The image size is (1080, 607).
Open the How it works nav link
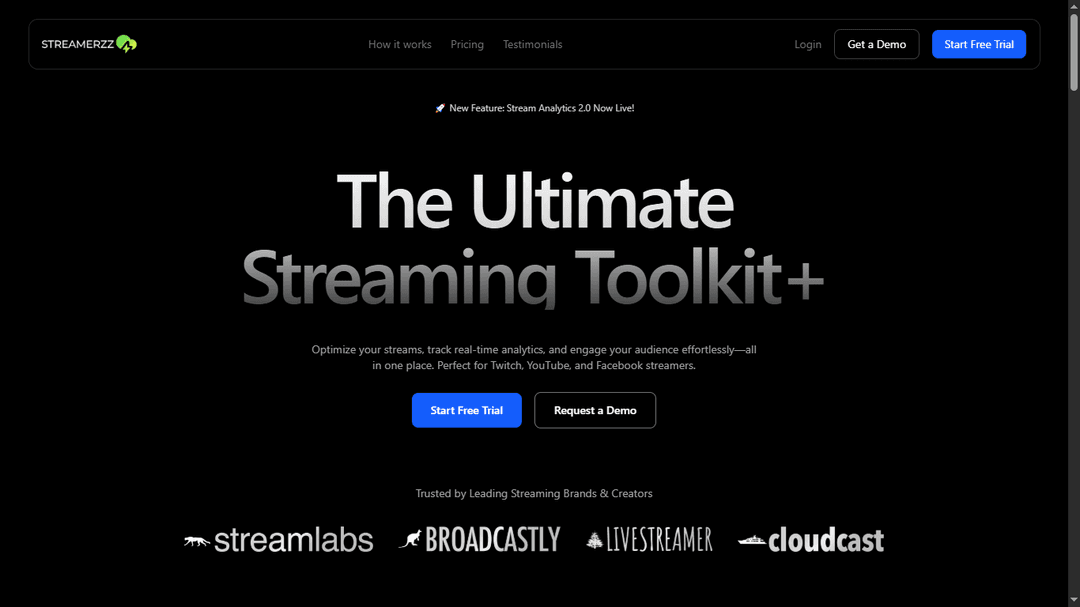[x=399, y=44]
